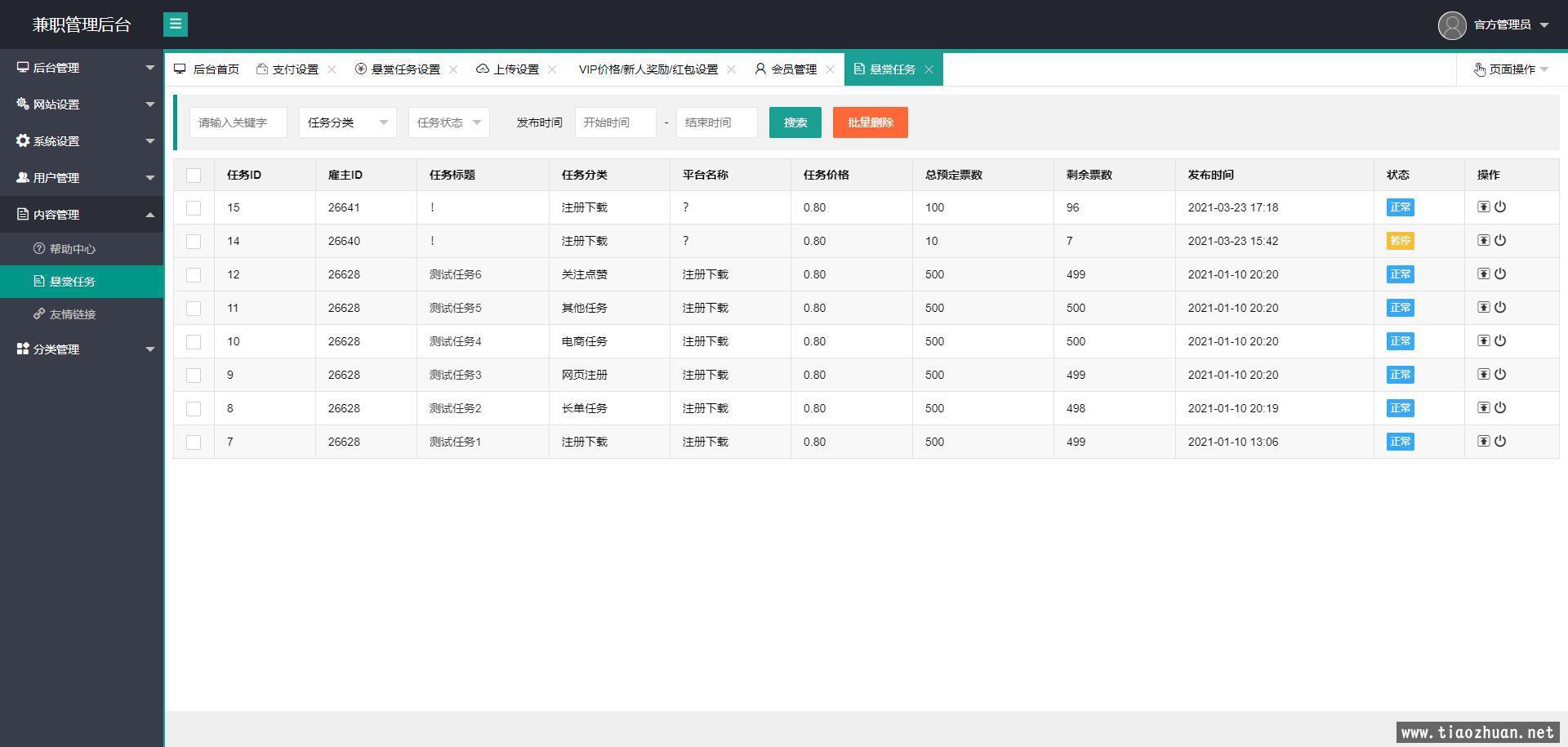This screenshot has height=747, width=1568.
Task: Check the box for task ID 15
Action: coord(194,208)
